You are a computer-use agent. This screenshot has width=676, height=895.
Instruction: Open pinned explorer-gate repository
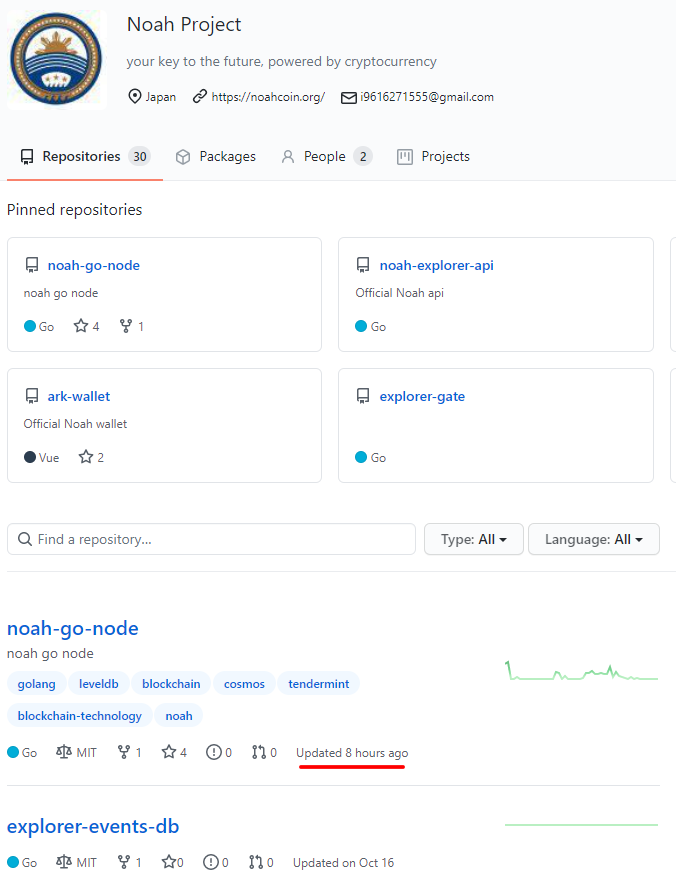pos(422,396)
